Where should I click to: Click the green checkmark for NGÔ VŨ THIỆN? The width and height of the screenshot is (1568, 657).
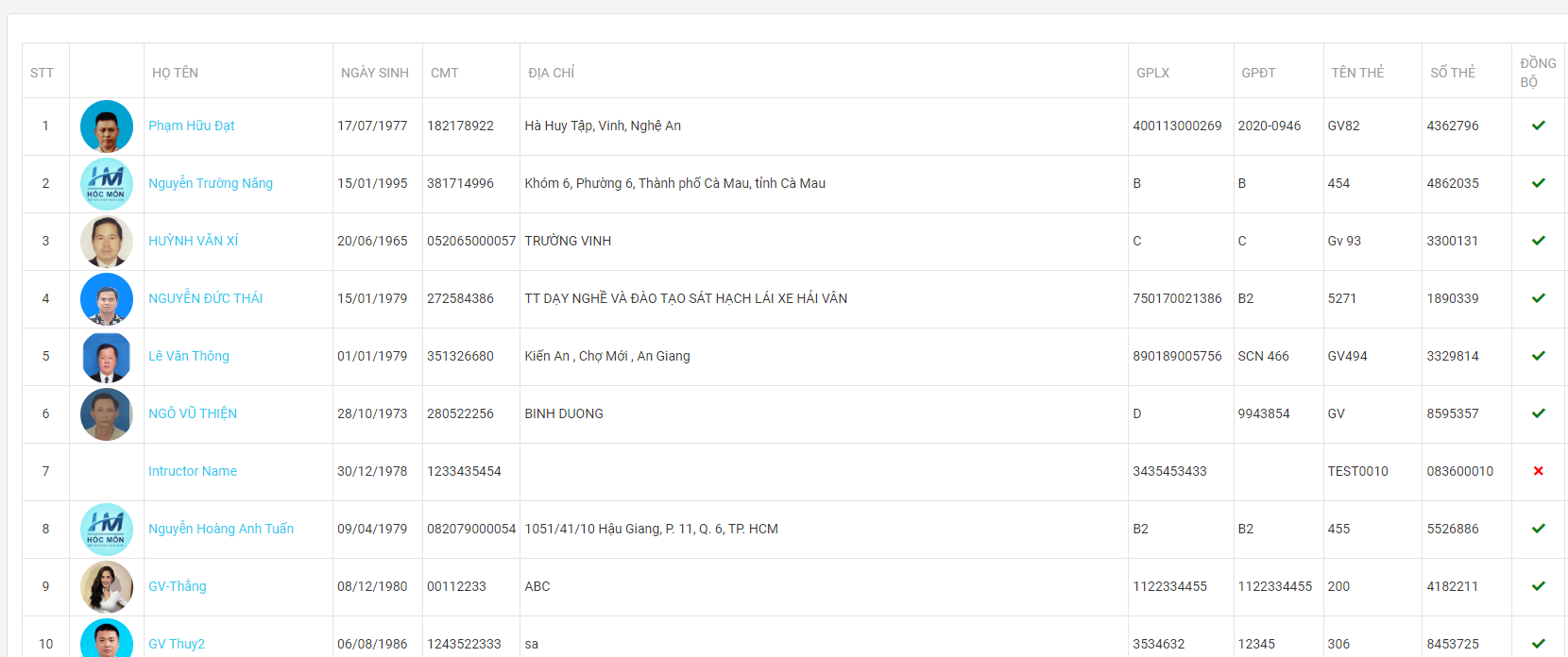pyautogui.click(x=1538, y=413)
